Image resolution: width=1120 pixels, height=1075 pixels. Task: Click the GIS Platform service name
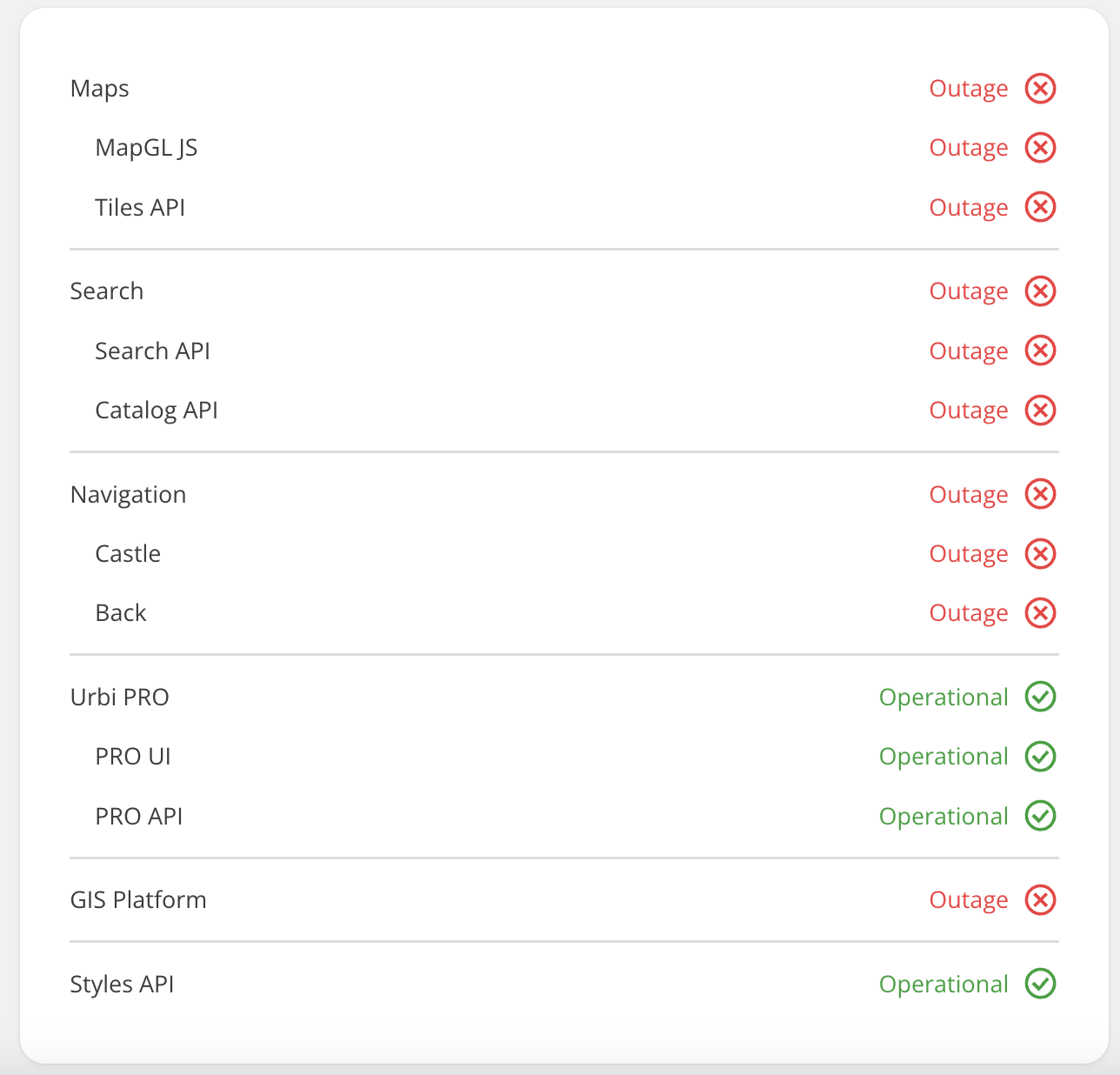[x=138, y=899]
